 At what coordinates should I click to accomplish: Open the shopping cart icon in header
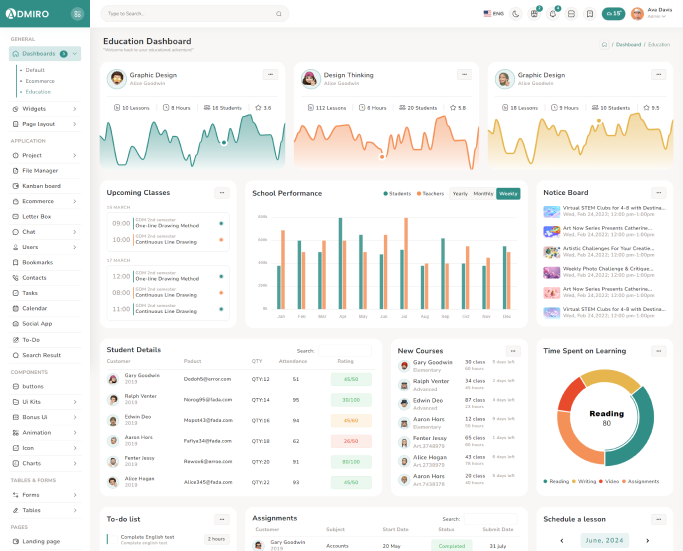pyautogui.click(x=534, y=14)
